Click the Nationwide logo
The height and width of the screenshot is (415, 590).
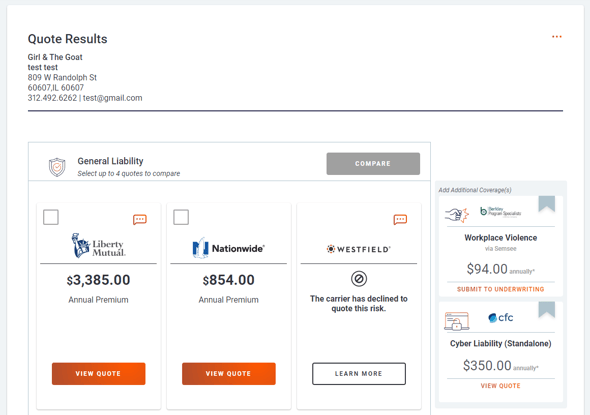228,248
